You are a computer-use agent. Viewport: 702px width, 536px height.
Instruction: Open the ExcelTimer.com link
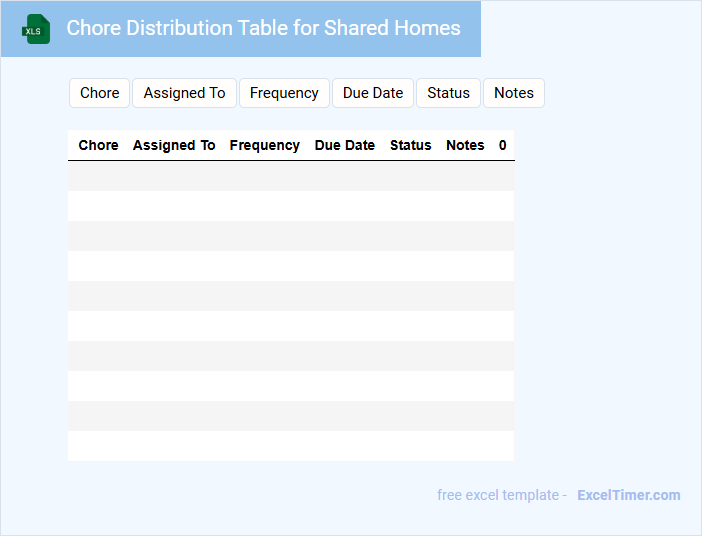pos(628,495)
